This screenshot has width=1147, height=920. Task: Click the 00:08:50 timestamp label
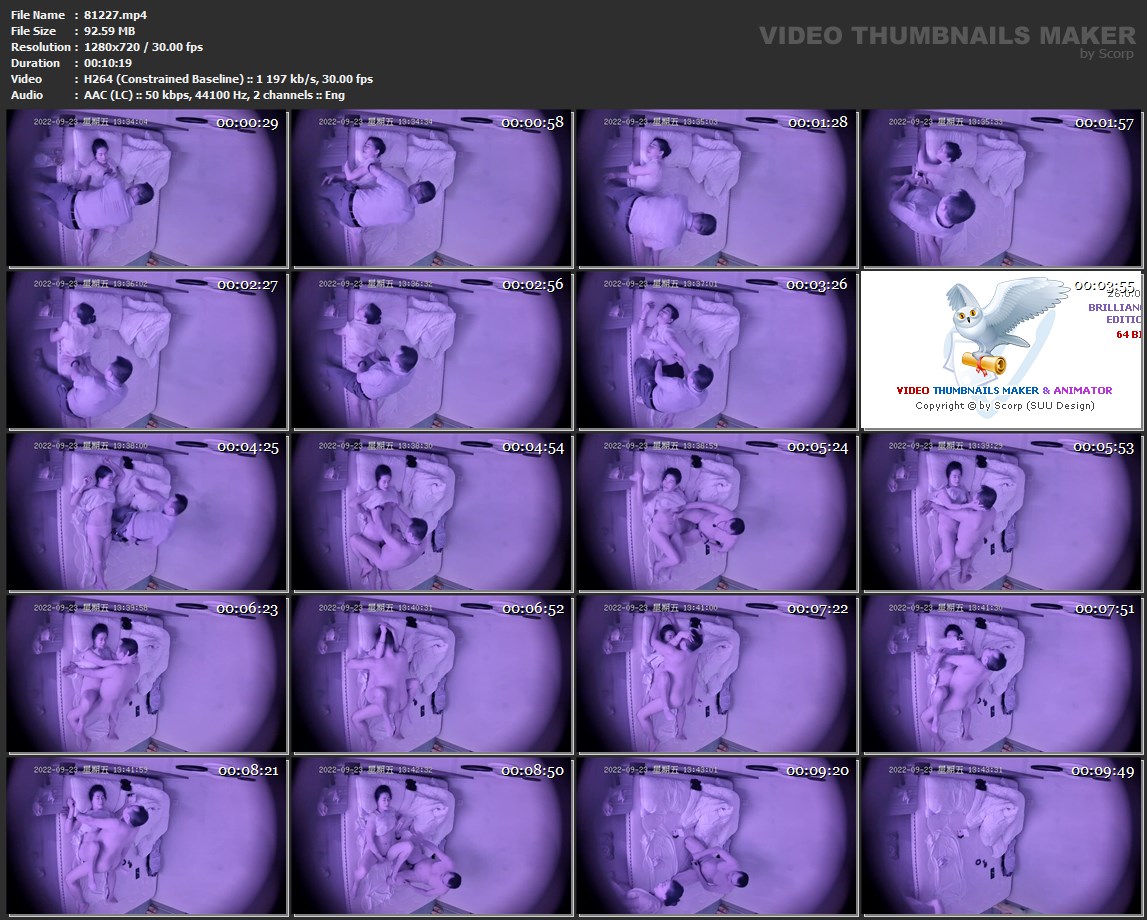click(532, 771)
